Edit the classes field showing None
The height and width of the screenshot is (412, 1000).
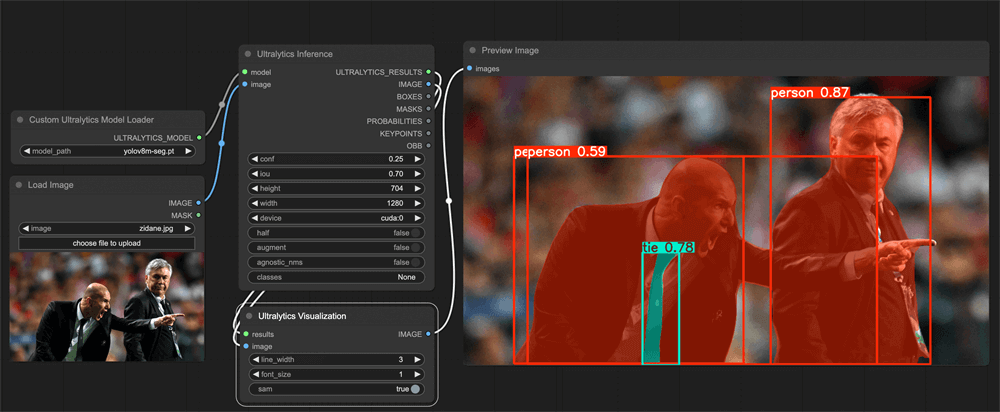(x=335, y=277)
